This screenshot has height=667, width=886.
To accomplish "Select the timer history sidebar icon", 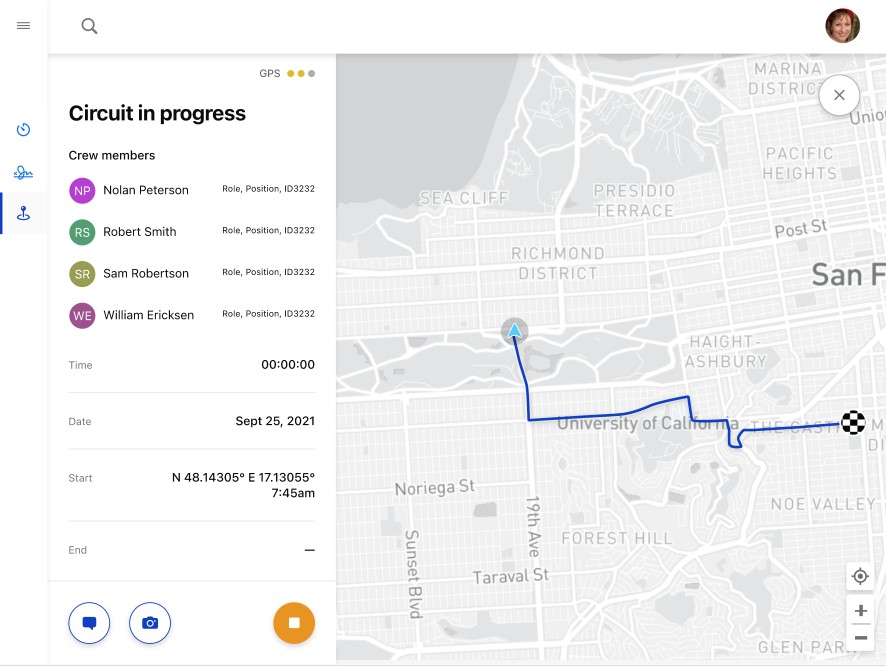I will 23,129.
